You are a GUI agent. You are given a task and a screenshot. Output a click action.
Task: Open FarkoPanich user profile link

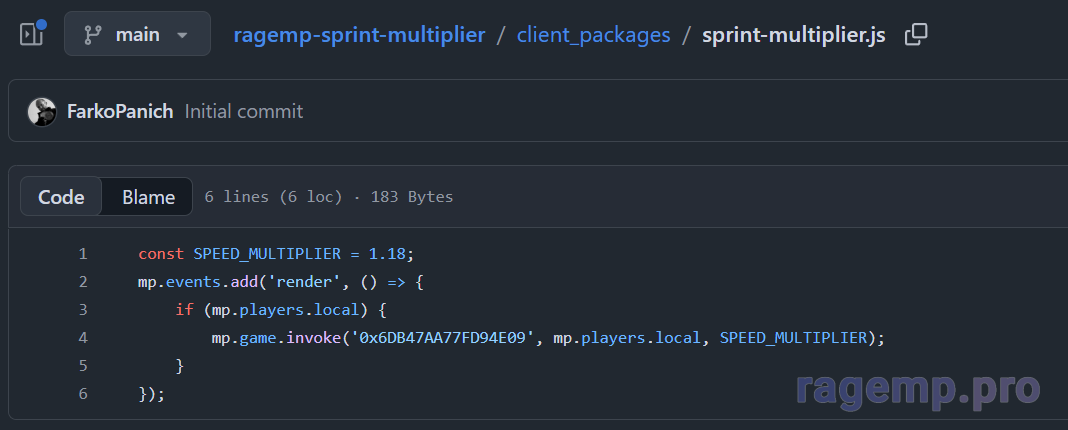point(120,112)
